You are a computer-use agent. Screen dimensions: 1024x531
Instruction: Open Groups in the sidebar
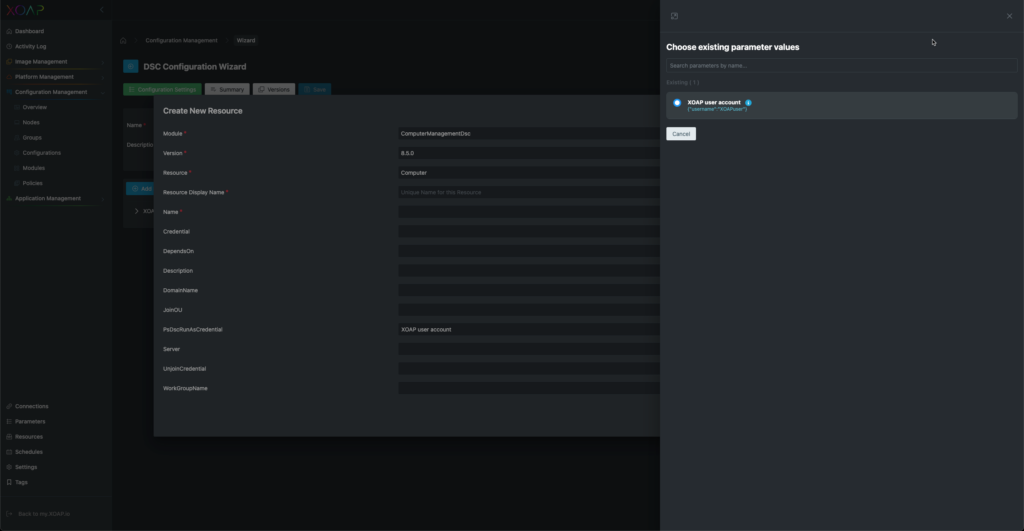pyautogui.click(x=32, y=138)
